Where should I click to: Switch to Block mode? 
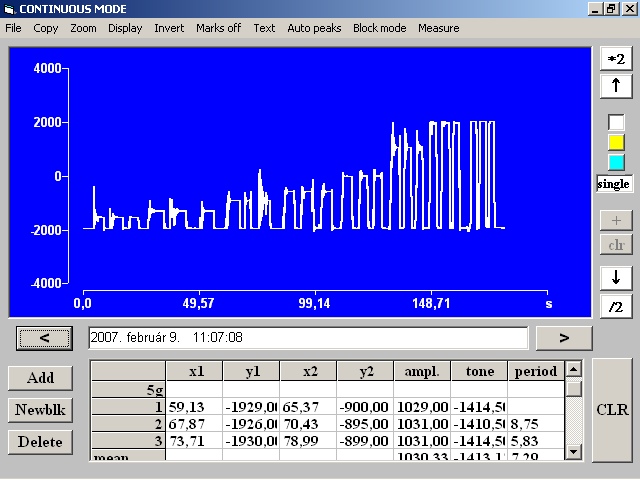pyautogui.click(x=380, y=28)
